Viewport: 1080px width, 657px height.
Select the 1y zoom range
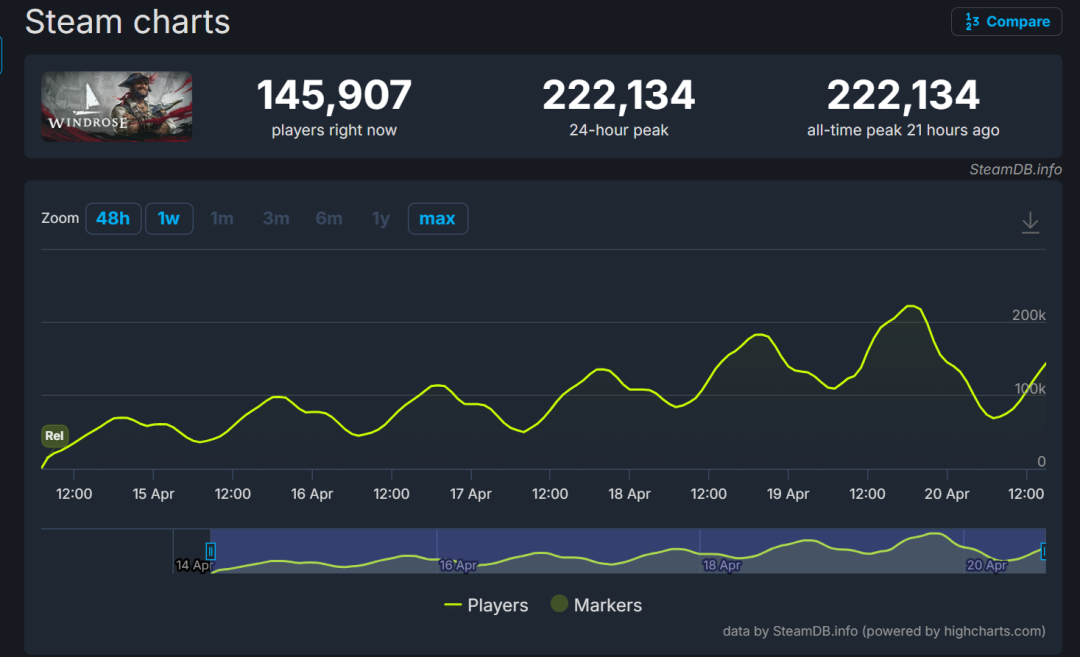381,218
